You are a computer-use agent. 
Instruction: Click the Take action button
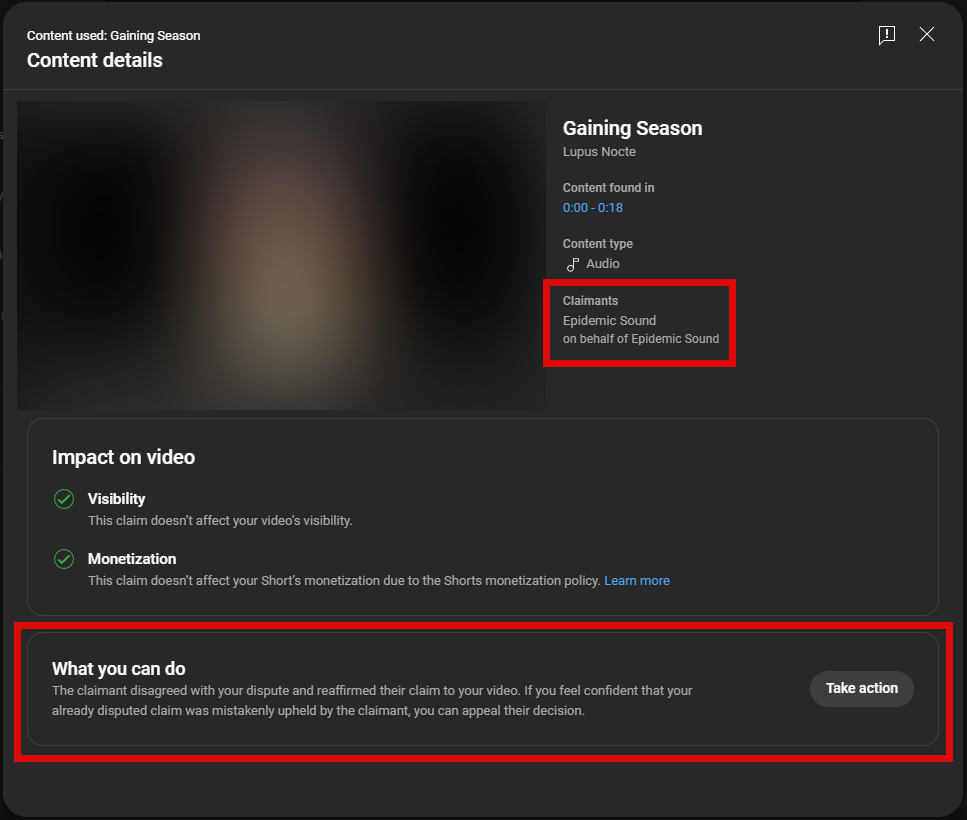862,689
